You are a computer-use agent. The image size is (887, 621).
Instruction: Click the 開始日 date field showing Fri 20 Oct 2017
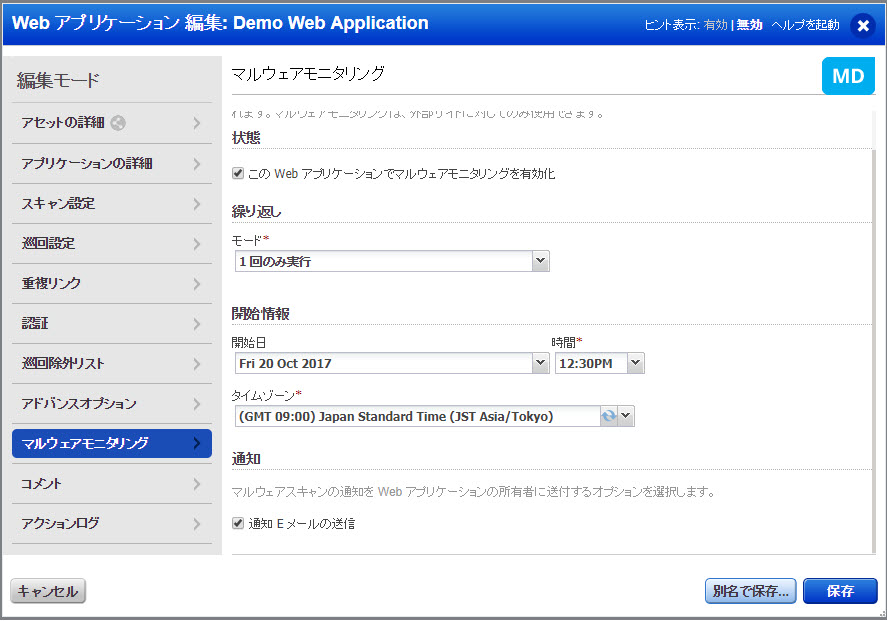click(x=390, y=363)
